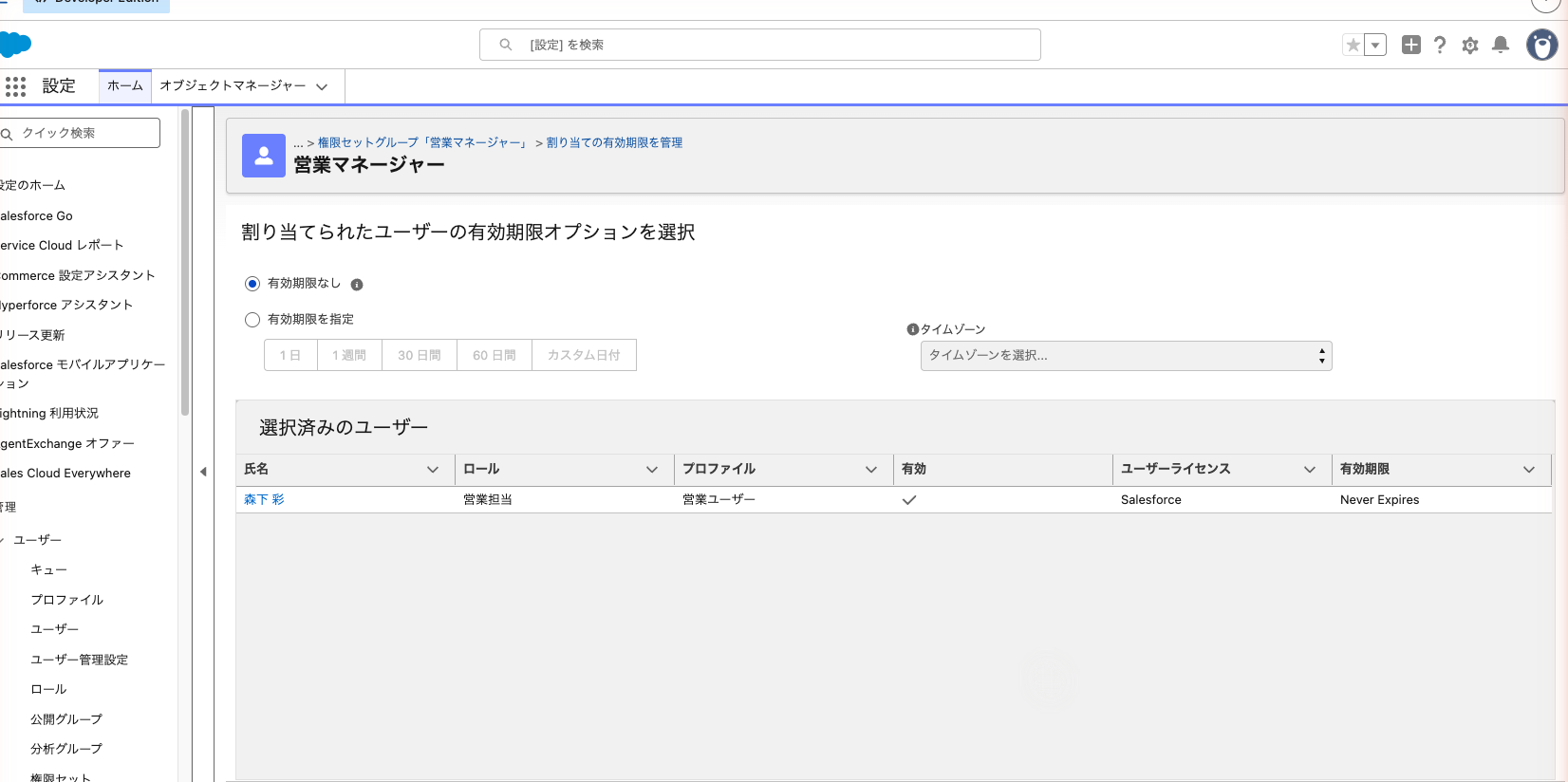This screenshot has width=1568, height=782.
Task: Collapse the sidebar with the arrow handle
Action: point(203,472)
